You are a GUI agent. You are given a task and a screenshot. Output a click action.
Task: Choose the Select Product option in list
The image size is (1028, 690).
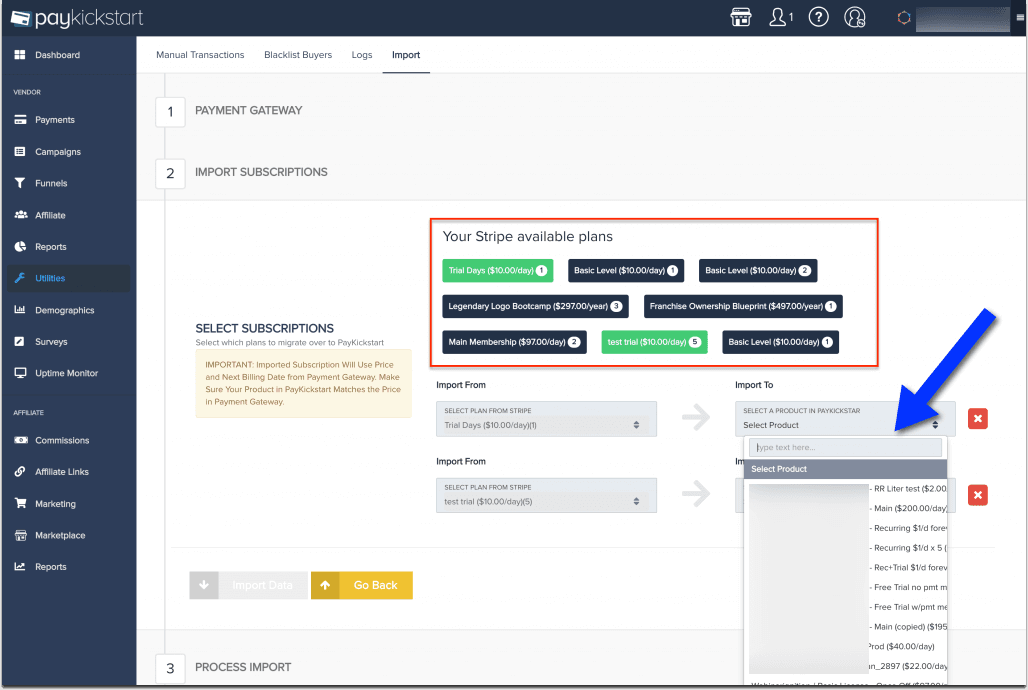point(845,469)
